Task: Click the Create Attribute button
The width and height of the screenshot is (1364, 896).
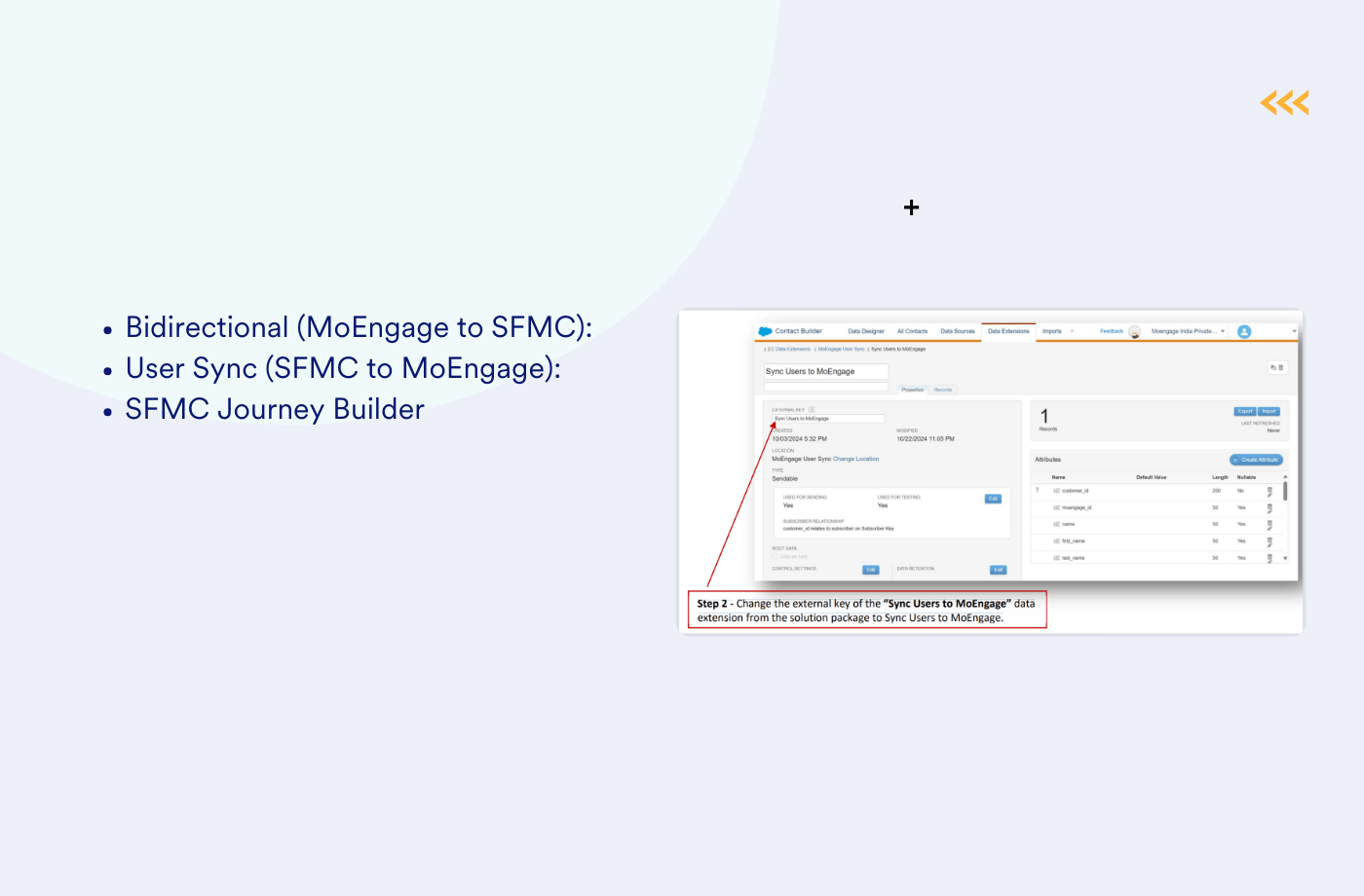Action: [x=1256, y=460]
